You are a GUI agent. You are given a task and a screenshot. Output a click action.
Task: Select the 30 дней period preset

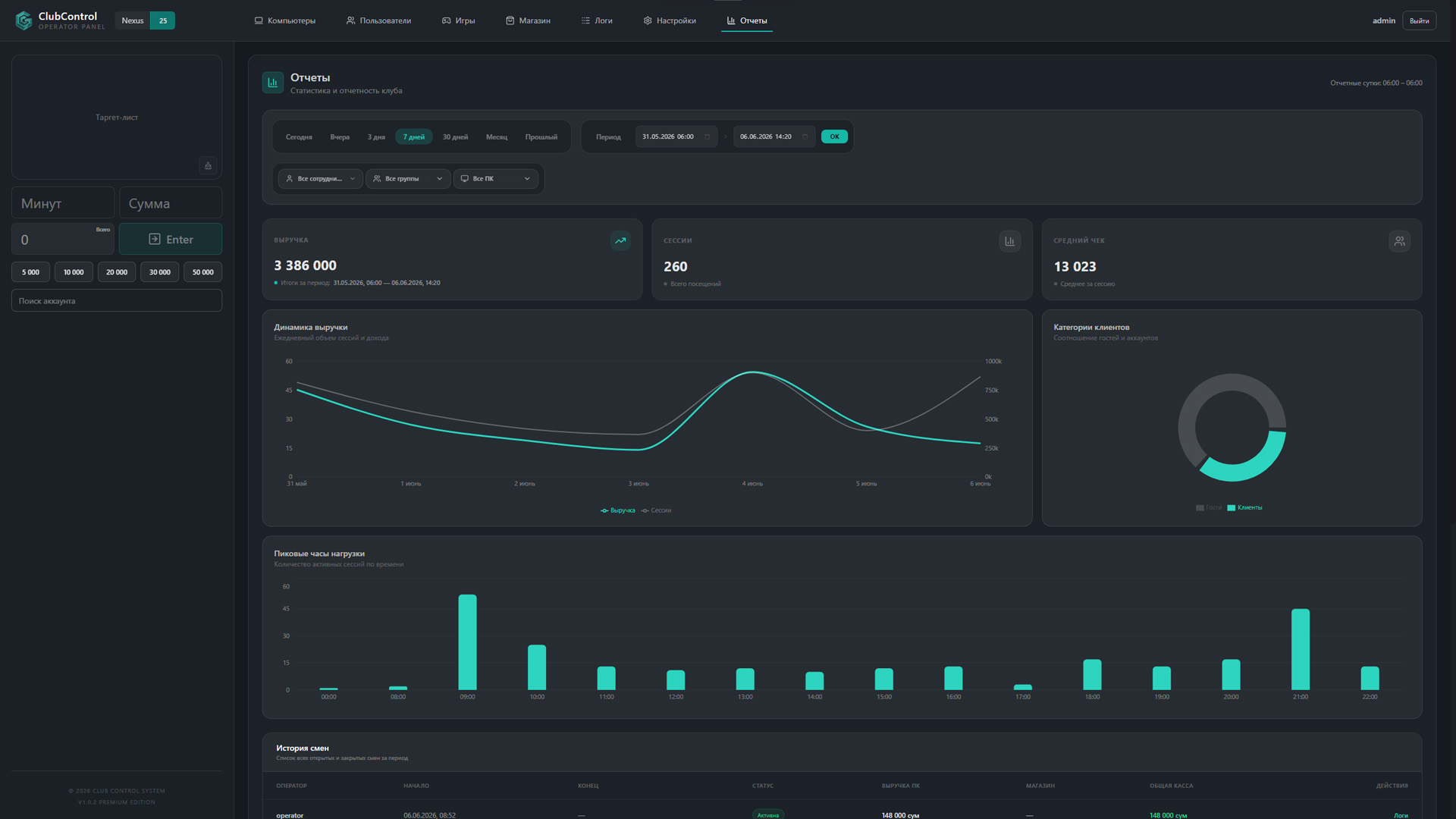coord(455,137)
